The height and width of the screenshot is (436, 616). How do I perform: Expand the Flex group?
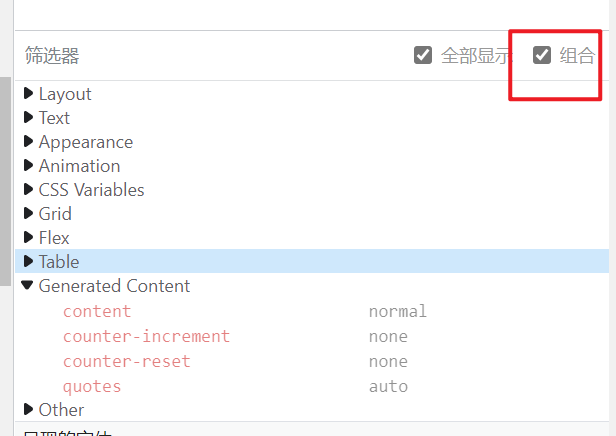tap(29, 238)
